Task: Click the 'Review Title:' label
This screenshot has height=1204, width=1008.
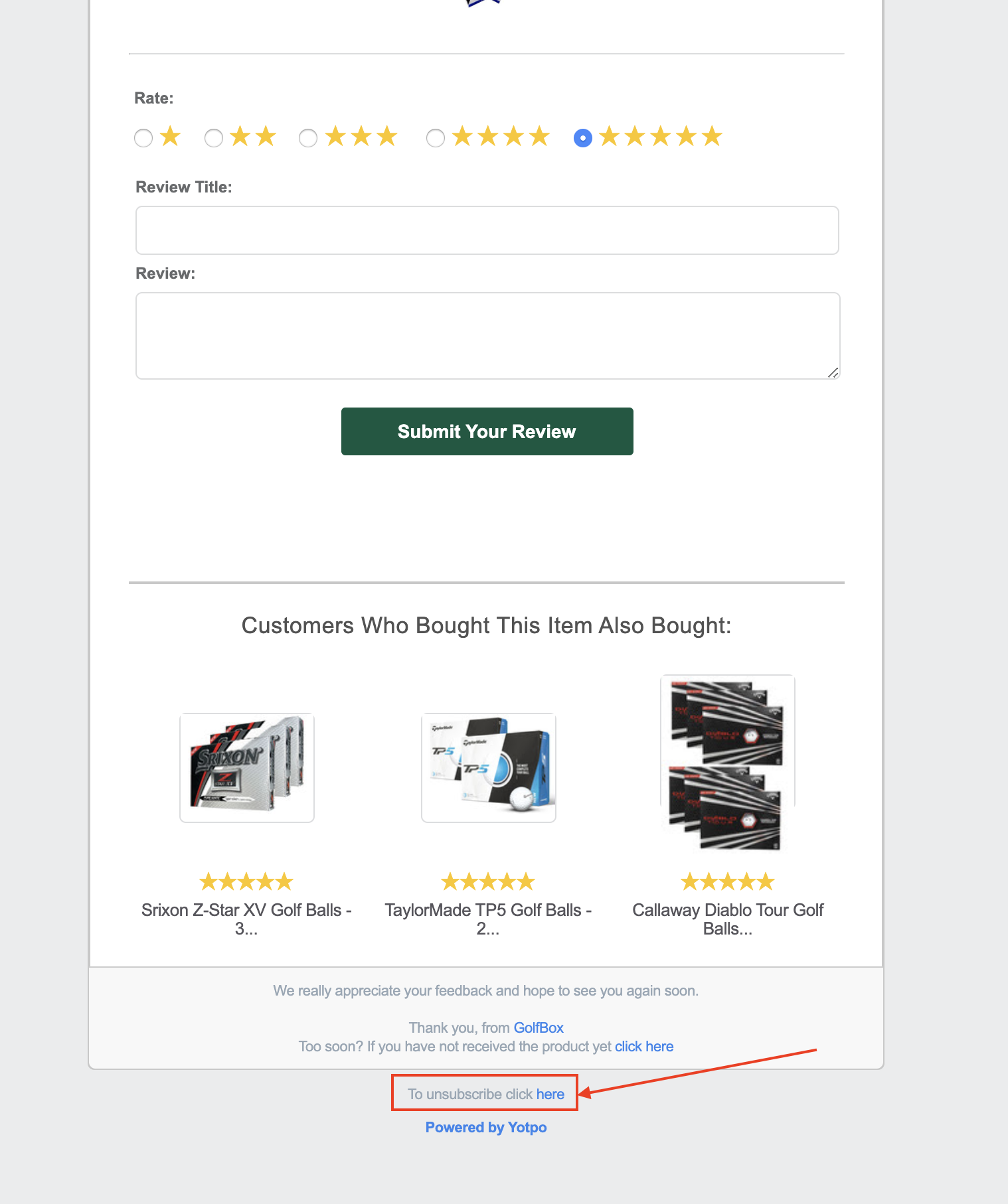Action: [x=184, y=187]
